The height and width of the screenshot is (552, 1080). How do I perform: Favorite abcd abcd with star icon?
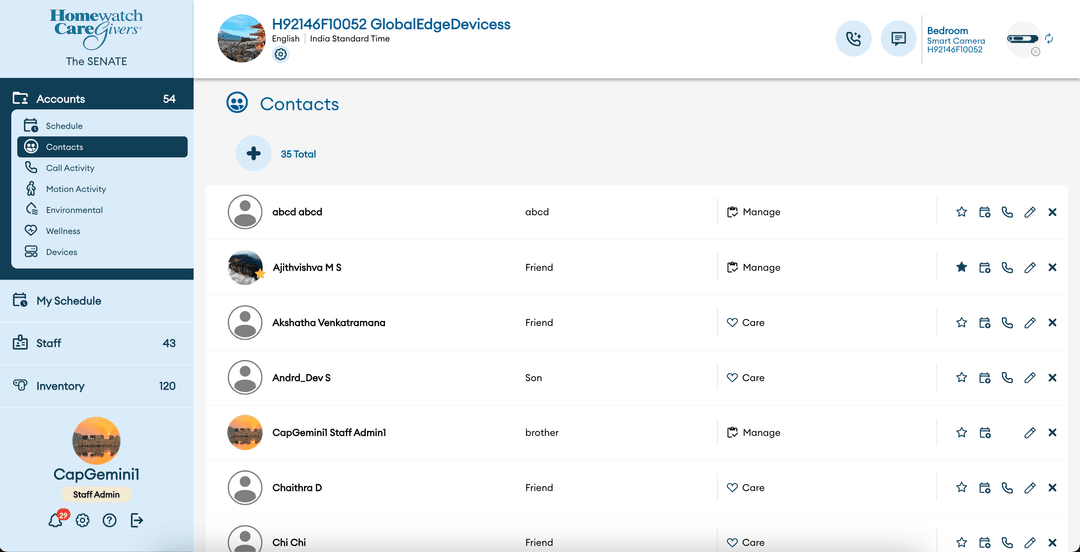[x=962, y=212]
